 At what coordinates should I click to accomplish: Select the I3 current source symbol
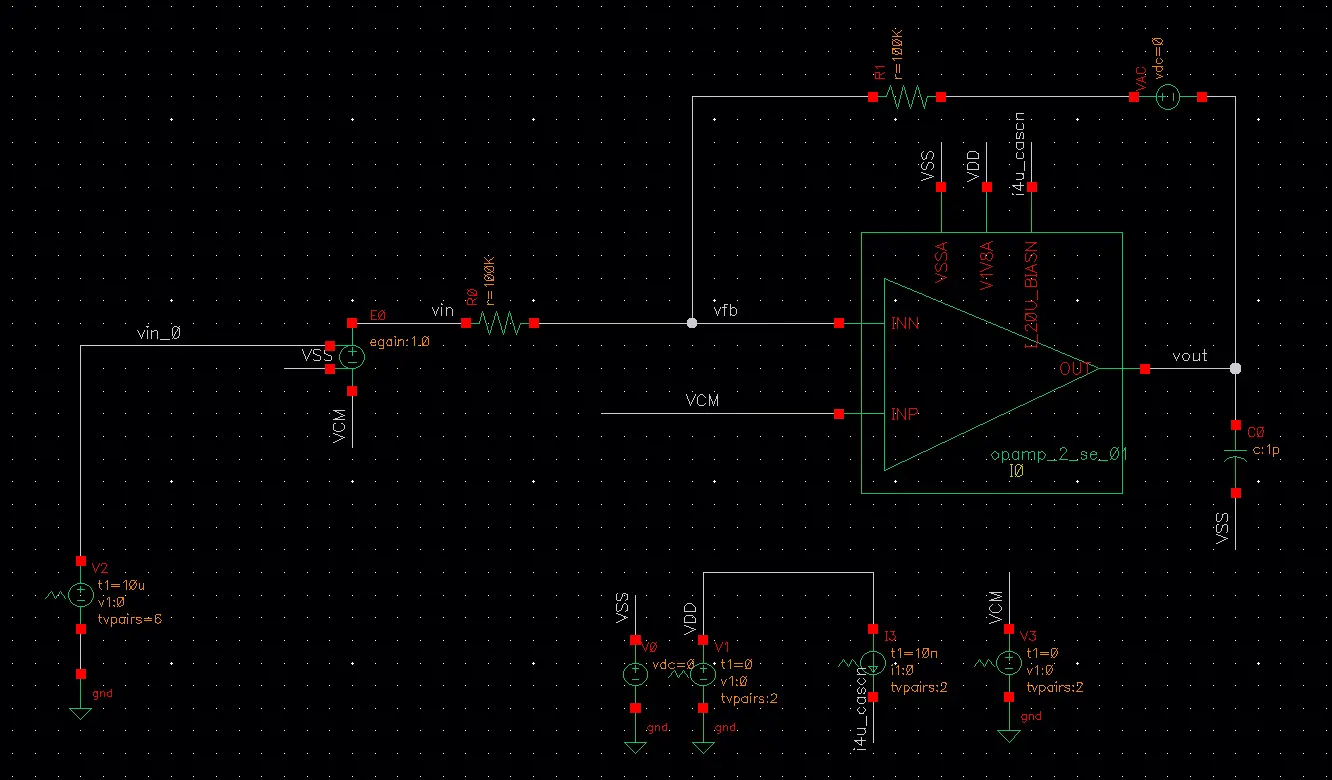coord(873,663)
